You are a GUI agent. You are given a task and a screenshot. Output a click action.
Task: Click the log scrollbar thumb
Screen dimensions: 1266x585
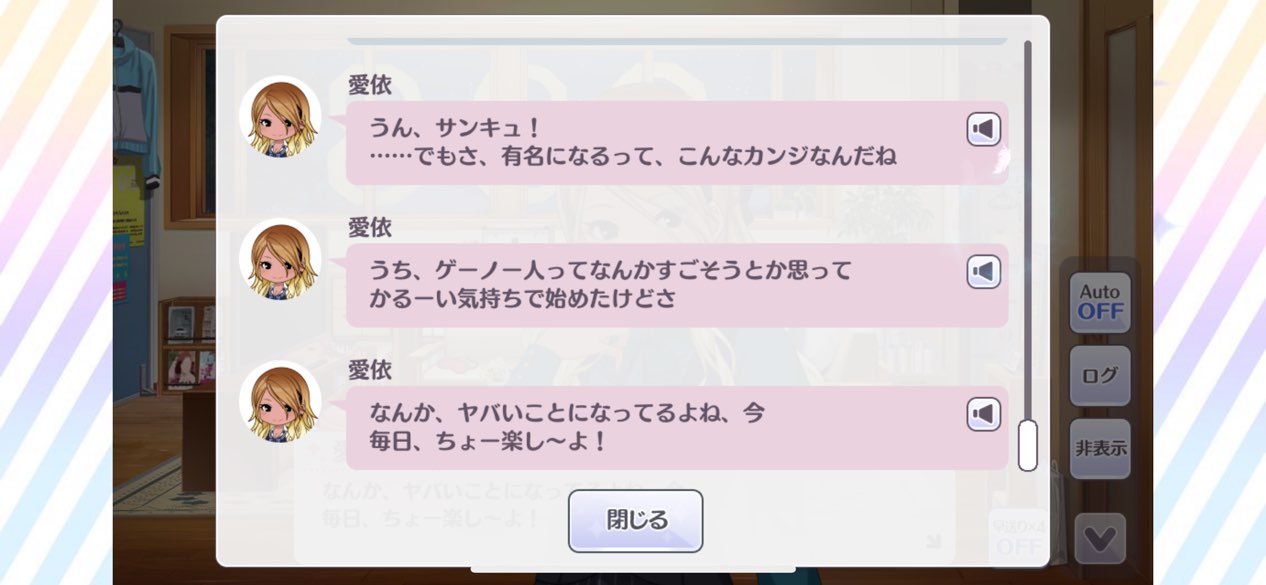[1027, 446]
